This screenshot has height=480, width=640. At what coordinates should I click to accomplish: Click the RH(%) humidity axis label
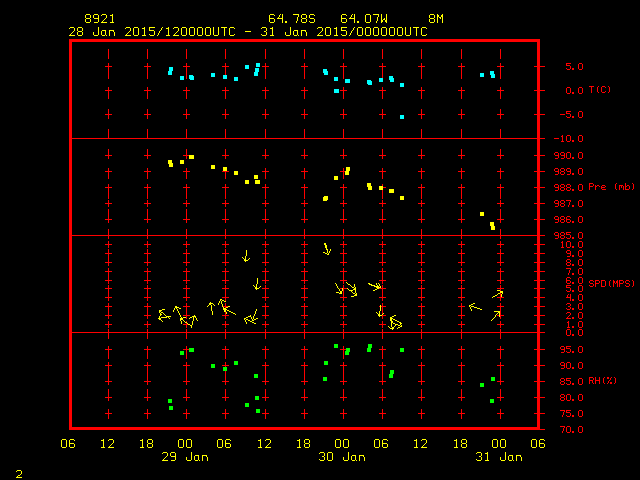click(603, 381)
